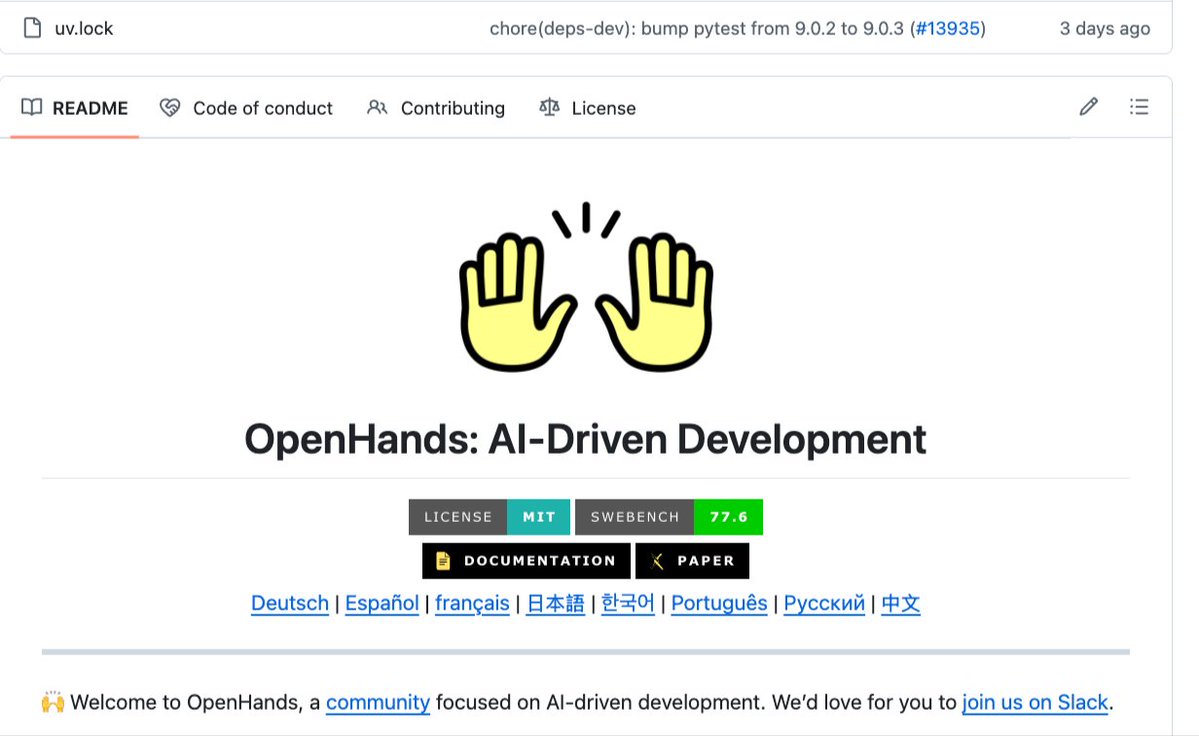Click the file icon beside uv.lock
The height and width of the screenshot is (736, 1199).
(32, 28)
